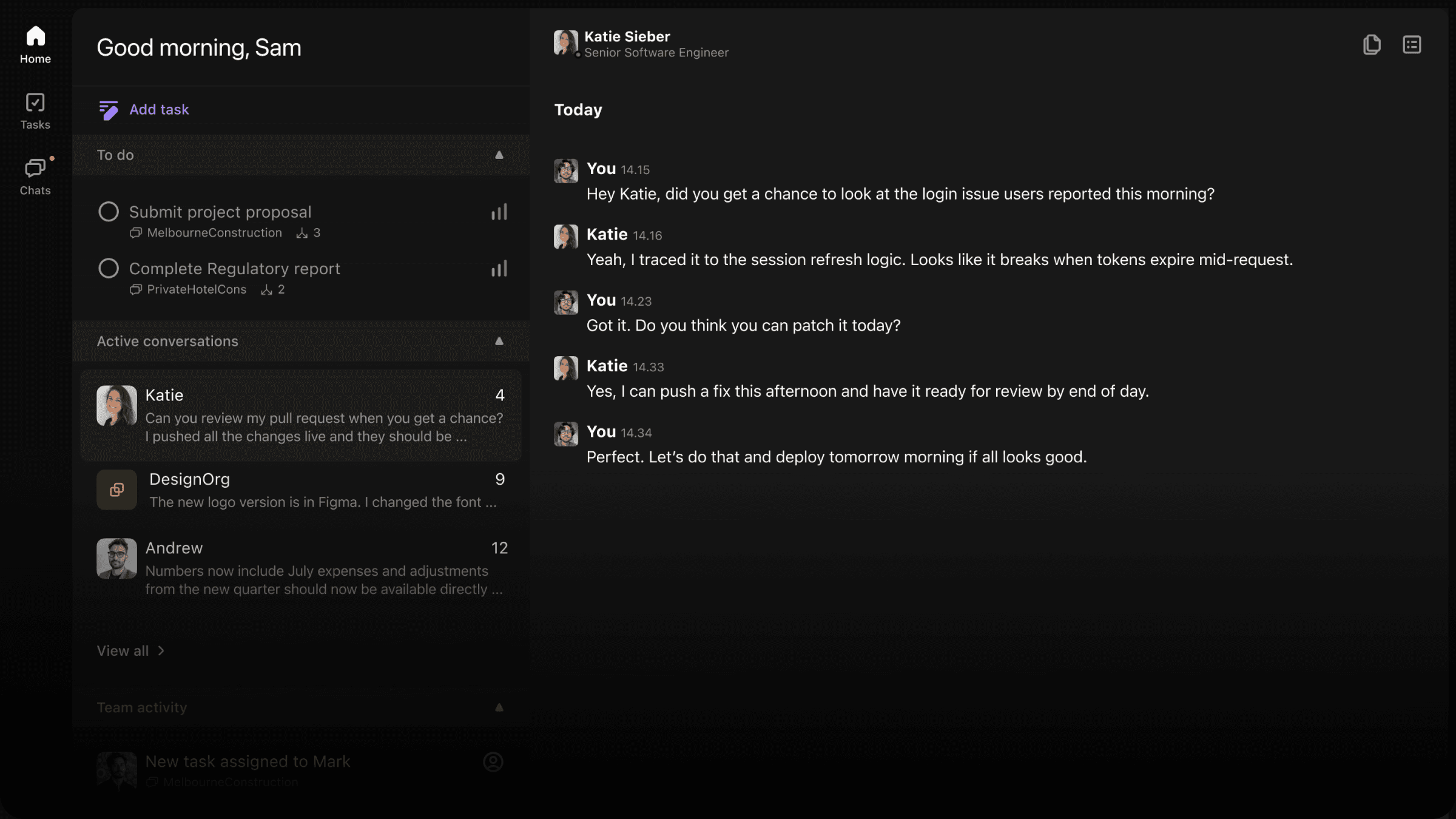Click the View all link
Screen dimensions: 1456x819
[129, 650]
